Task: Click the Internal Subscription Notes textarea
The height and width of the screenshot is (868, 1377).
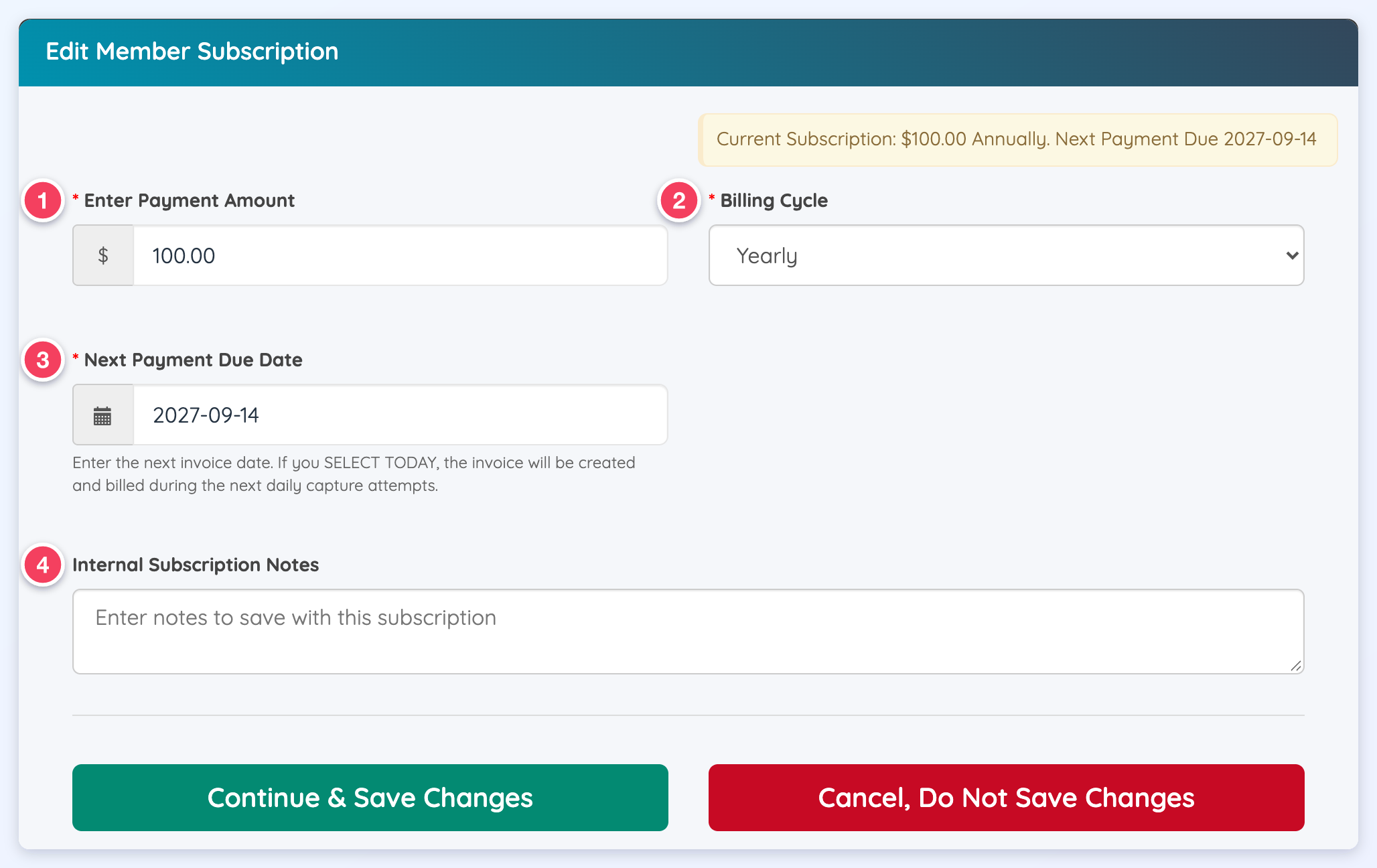Action: tap(688, 632)
